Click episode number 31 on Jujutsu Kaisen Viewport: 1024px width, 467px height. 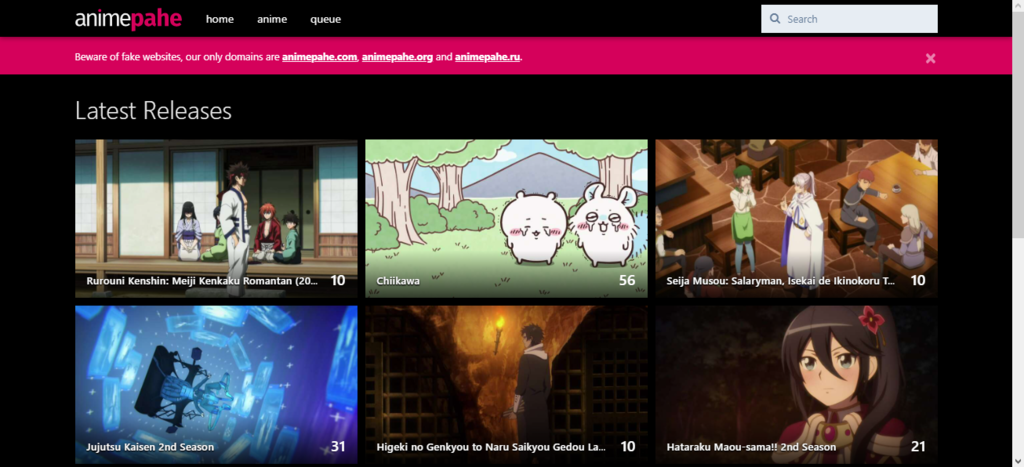pyautogui.click(x=338, y=447)
